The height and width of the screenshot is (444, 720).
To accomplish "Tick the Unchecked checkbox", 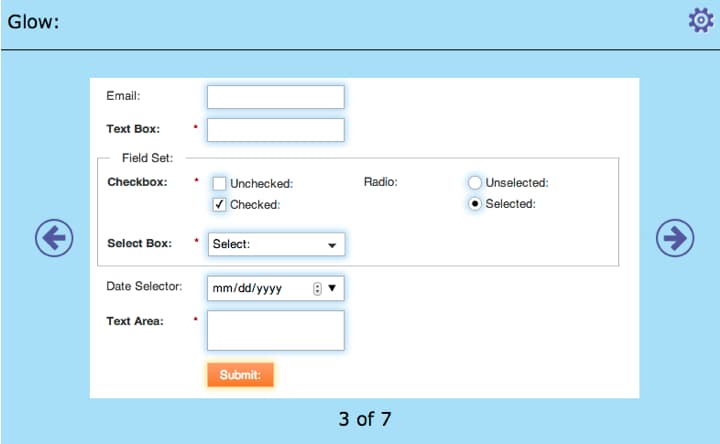I will (x=219, y=183).
